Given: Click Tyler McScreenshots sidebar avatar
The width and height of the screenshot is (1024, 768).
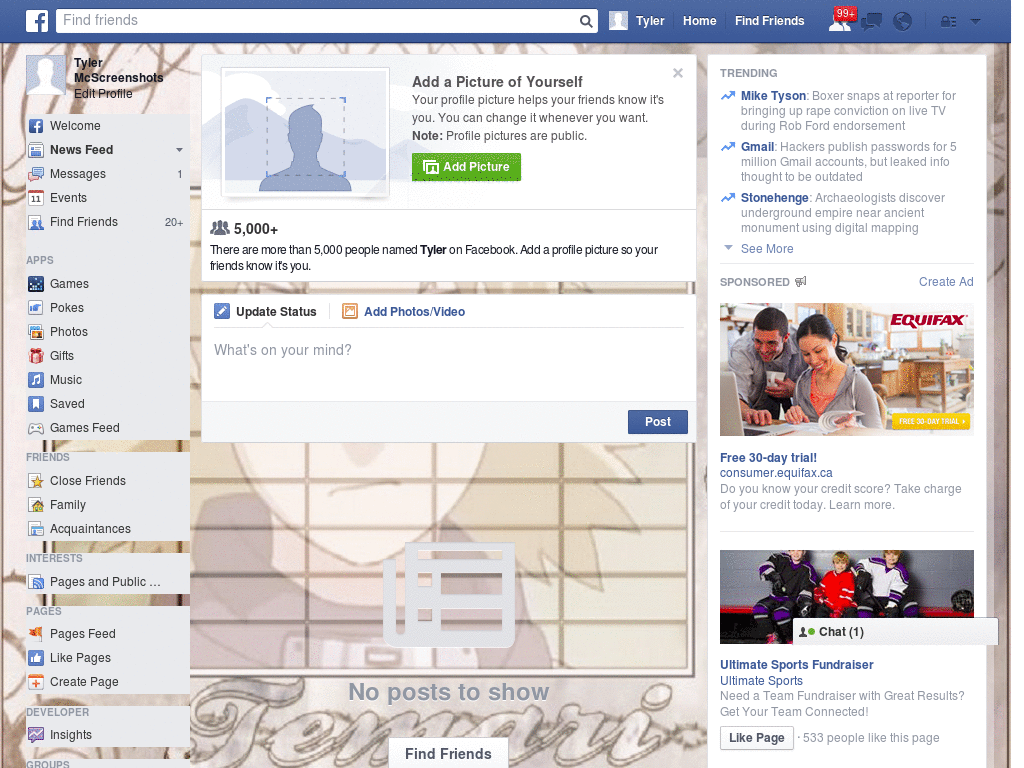Looking at the screenshot, I should click(x=46, y=77).
